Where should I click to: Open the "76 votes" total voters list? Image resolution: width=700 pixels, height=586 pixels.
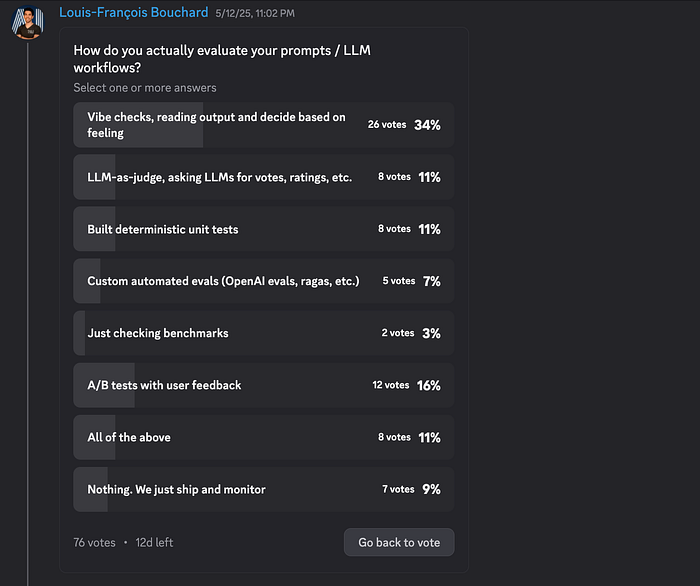[x=94, y=543]
